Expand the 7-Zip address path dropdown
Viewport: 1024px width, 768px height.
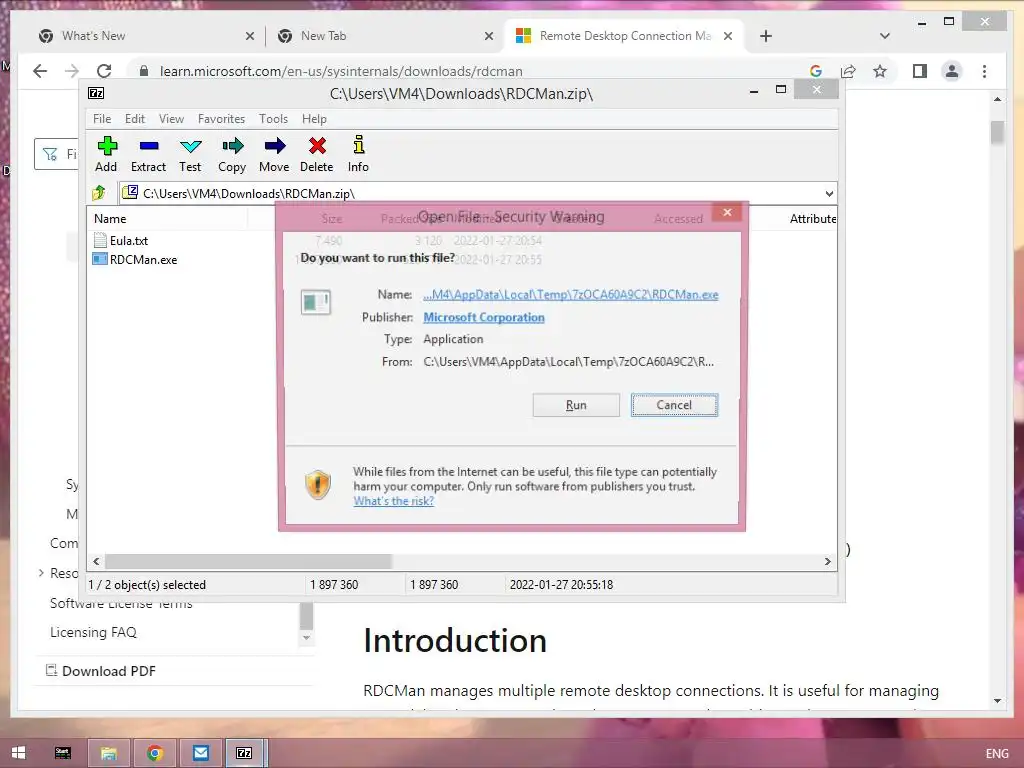[x=829, y=193]
